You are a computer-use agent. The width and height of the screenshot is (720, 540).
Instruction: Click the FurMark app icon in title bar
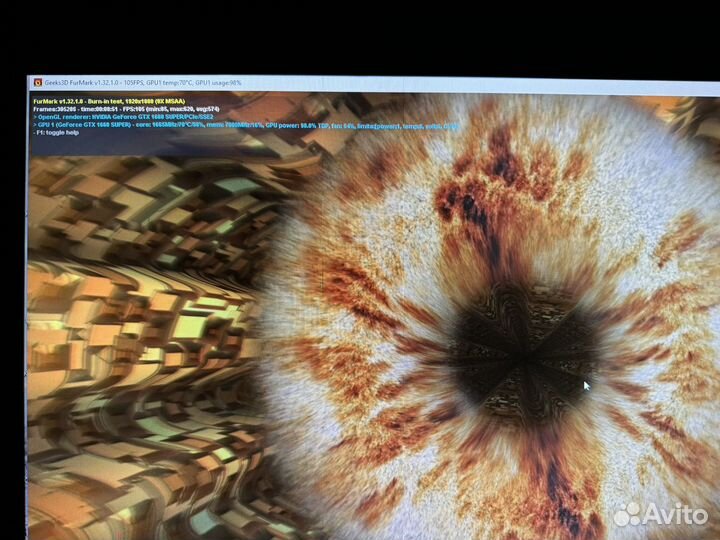tap(37, 82)
